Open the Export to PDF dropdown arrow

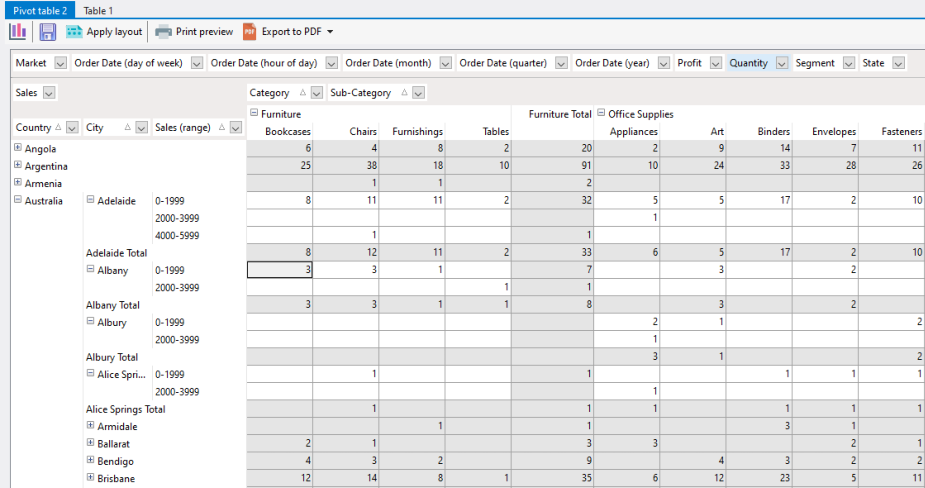(x=330, y=32)
